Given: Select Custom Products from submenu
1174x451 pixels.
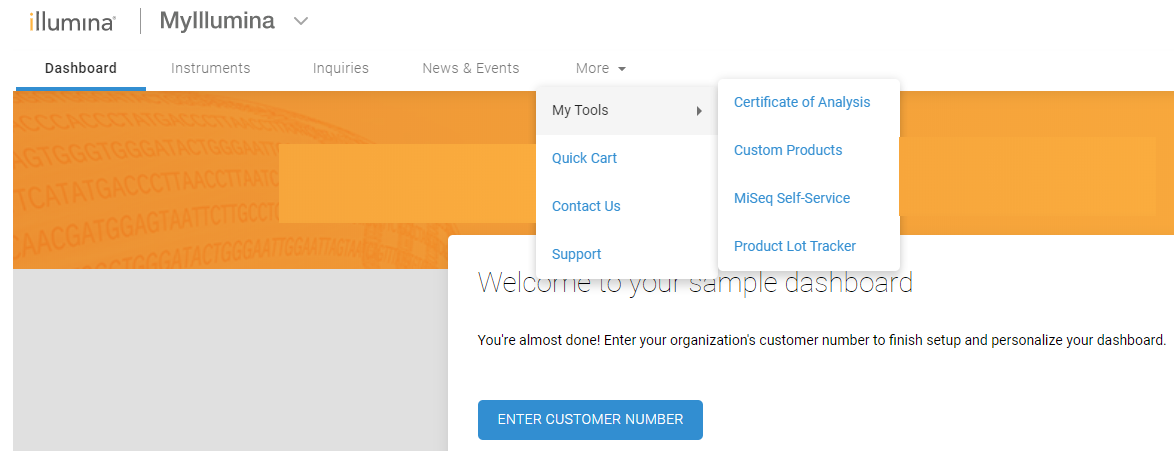Looking at the screenshot, I should [x=788, y=150].
